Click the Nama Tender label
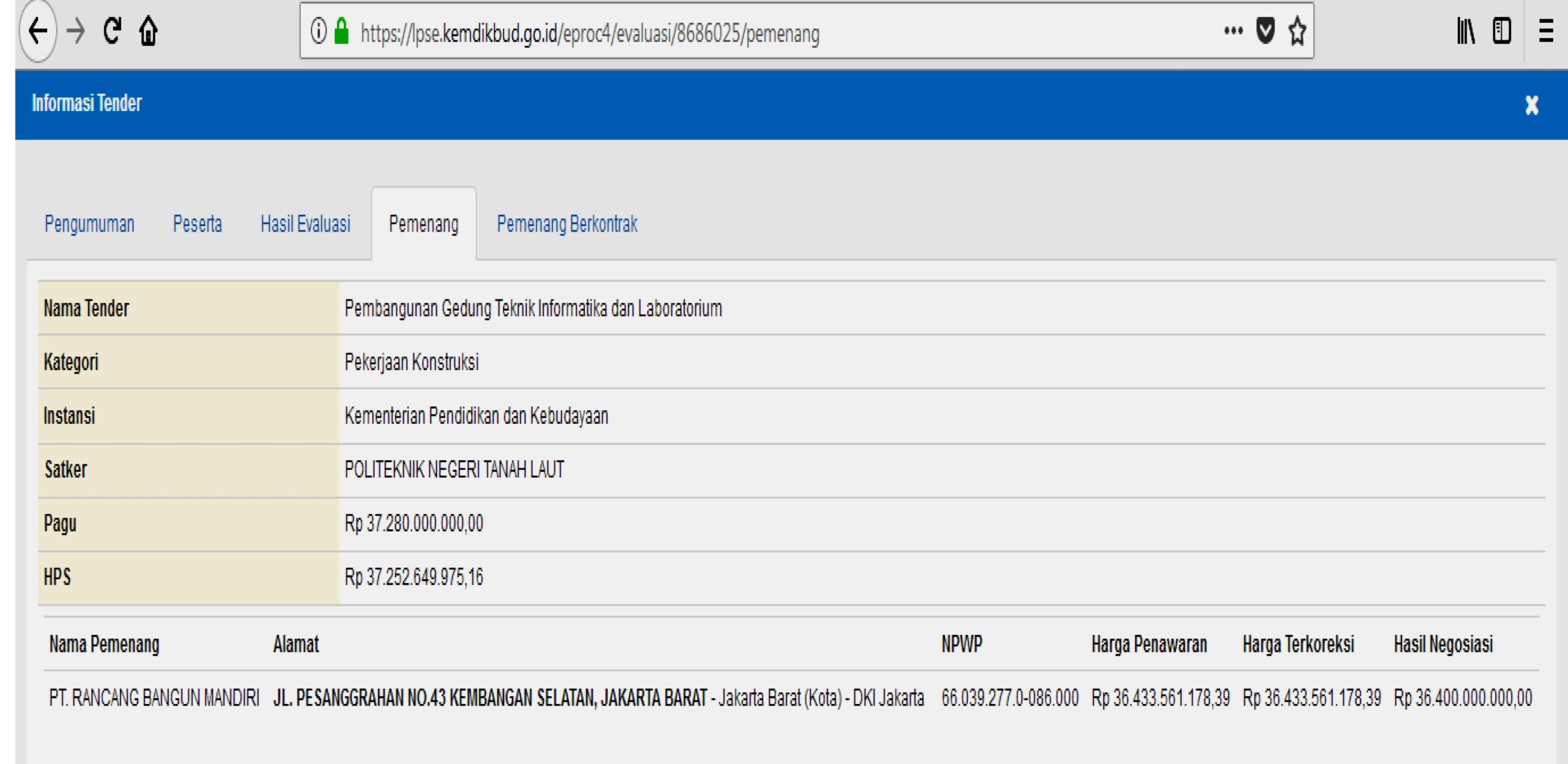 coord(86,308)
